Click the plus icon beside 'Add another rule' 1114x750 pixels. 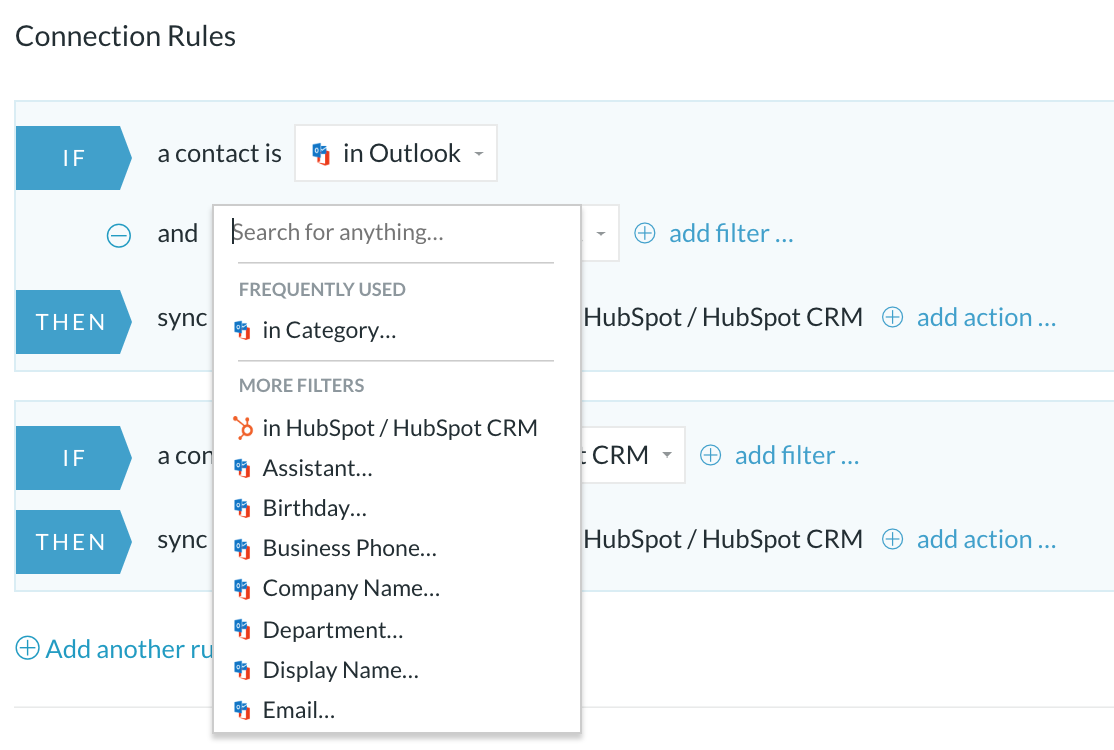pyautogui.click(x=28, y=648)
